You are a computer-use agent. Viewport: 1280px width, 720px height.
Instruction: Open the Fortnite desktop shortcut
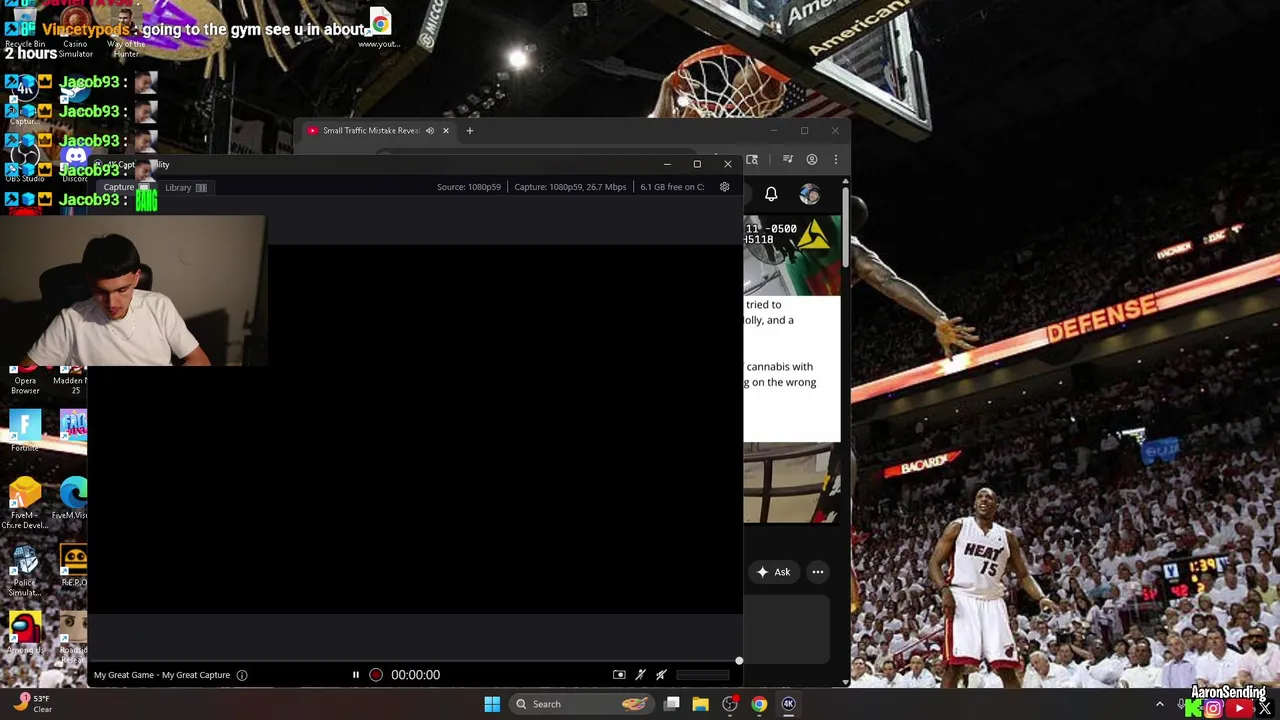[x=25, y=431]
